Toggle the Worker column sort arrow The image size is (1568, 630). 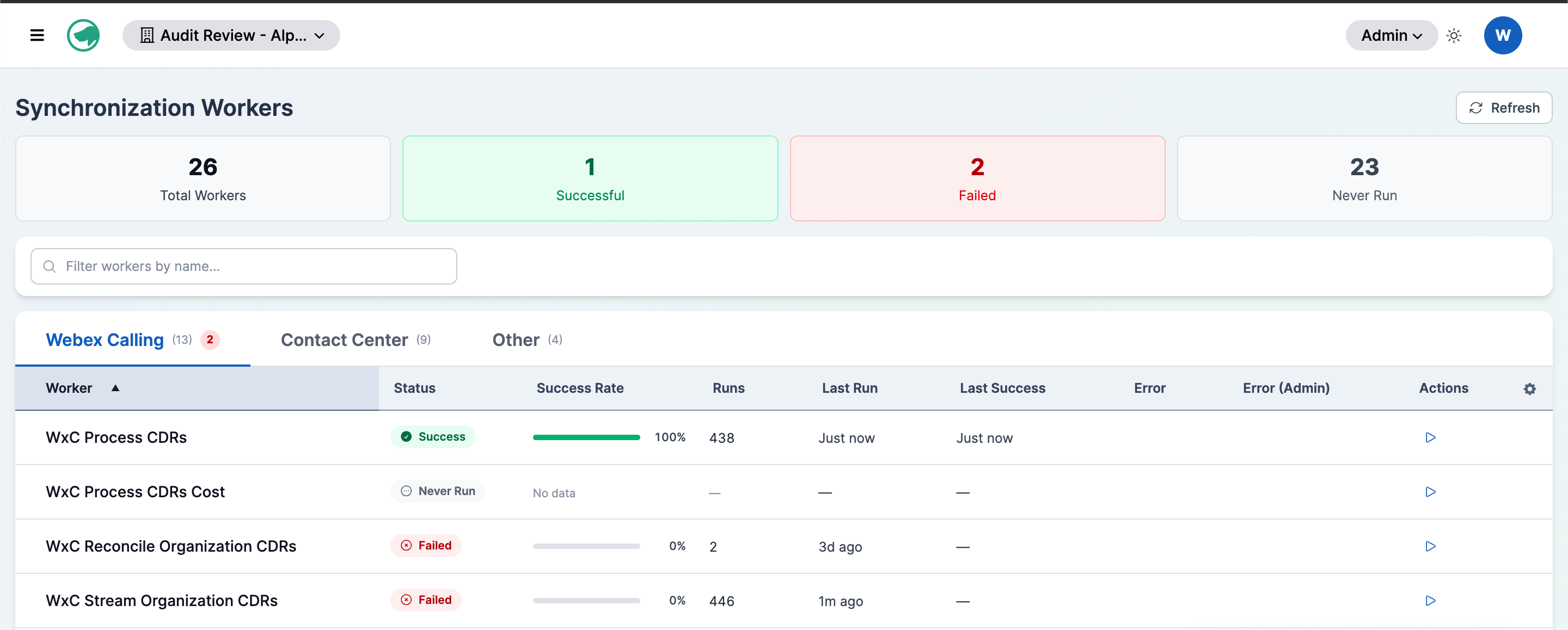(x=115, y=388)
